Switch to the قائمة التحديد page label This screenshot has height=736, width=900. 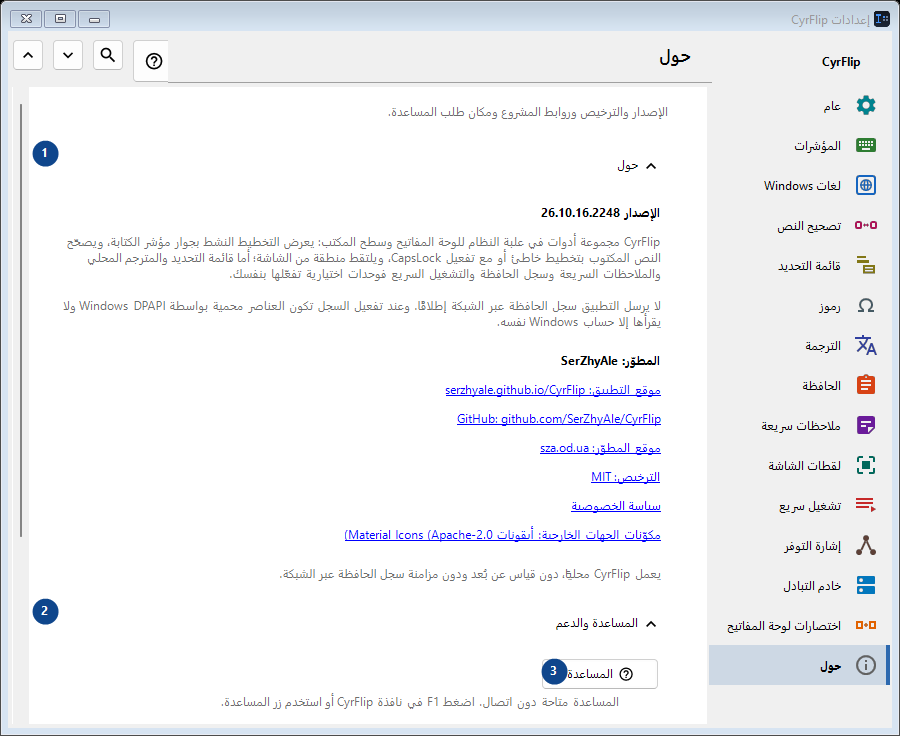(809, 266)
